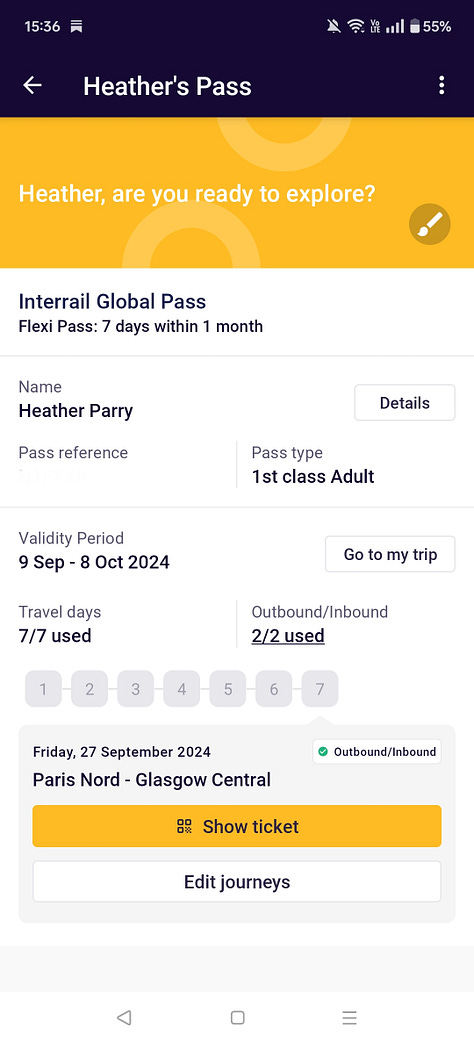Tap the yellow Show ticket button
The width and height of the screenshot is (474, 1043).
coord(237,826)
